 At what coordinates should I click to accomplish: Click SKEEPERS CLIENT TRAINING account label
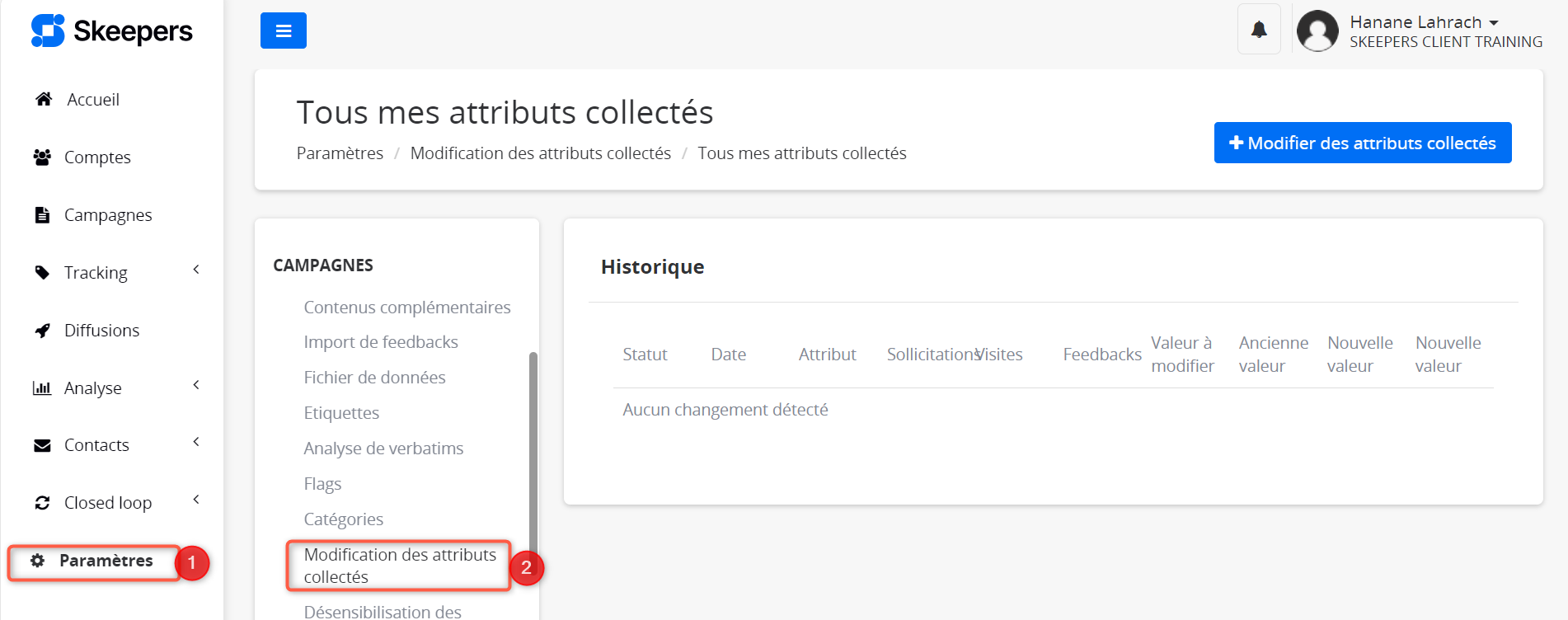pos(1446,42)
